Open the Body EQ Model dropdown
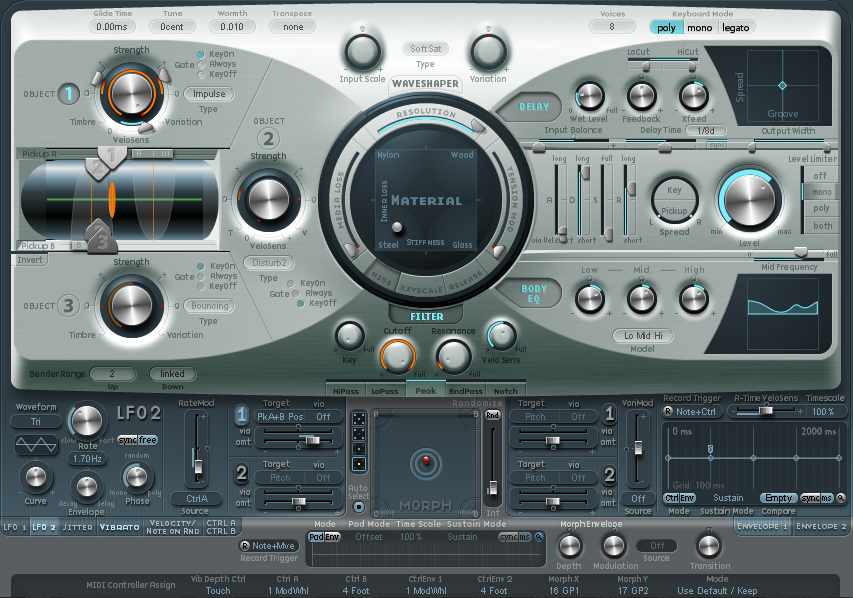 [x=641, y=336]
